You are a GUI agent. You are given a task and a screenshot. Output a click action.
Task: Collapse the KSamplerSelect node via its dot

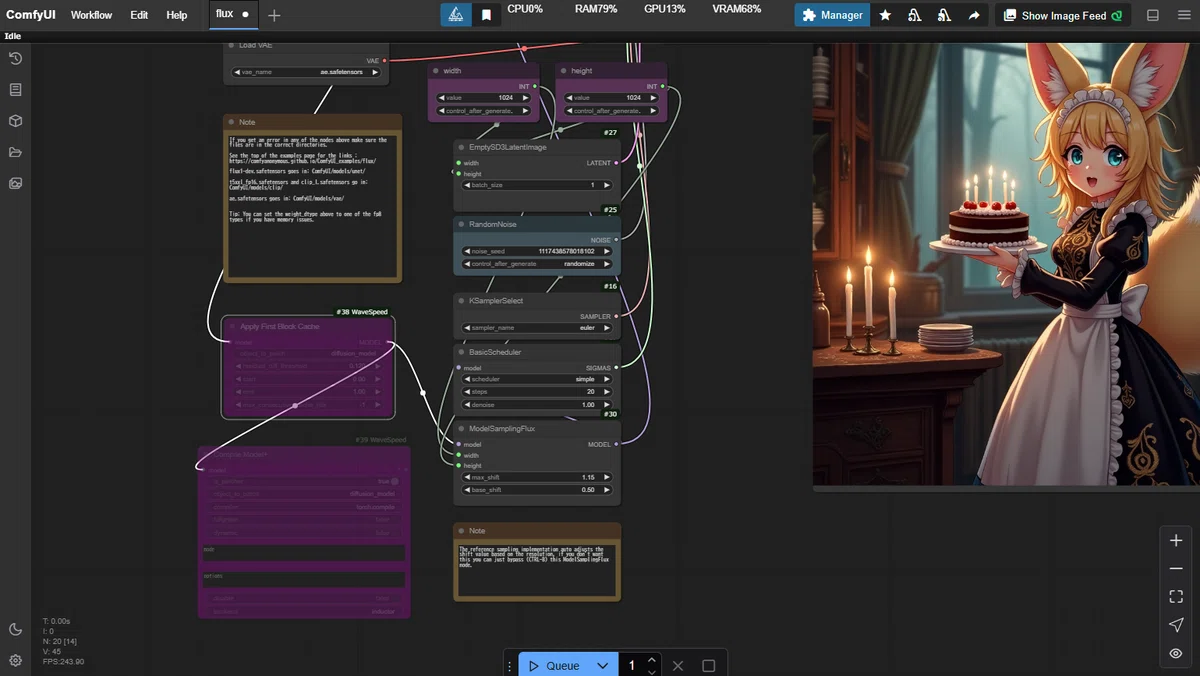[x=461, y=300]
